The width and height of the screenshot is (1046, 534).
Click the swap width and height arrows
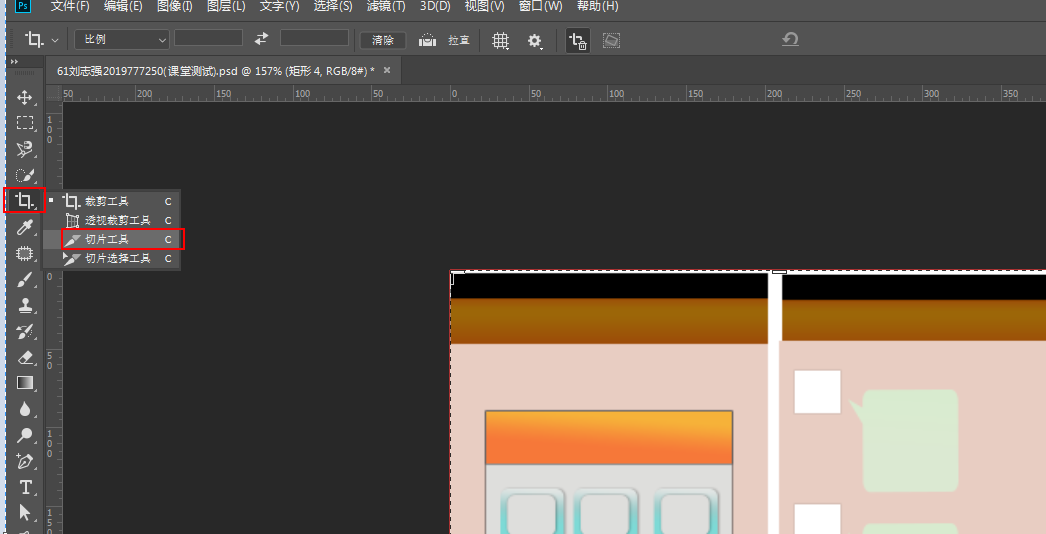261,39
